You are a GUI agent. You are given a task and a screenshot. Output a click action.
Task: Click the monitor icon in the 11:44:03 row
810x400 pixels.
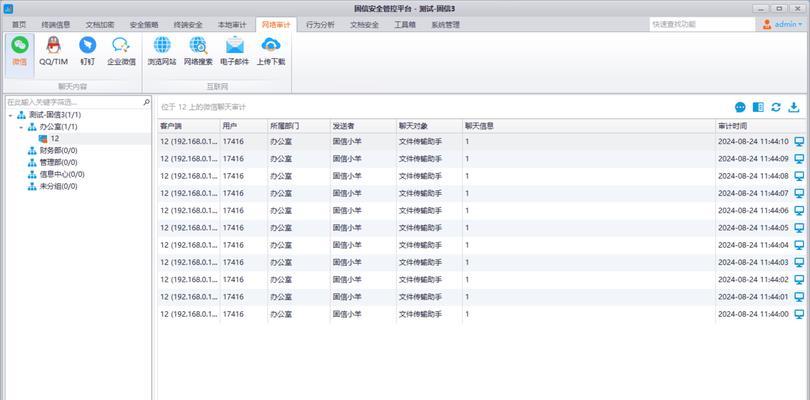799,262
